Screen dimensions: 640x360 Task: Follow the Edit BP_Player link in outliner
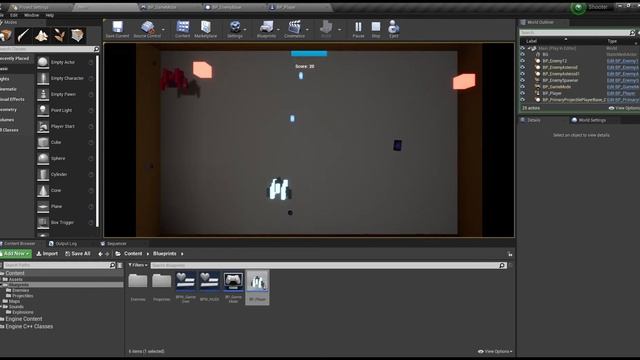pos(621,93)
